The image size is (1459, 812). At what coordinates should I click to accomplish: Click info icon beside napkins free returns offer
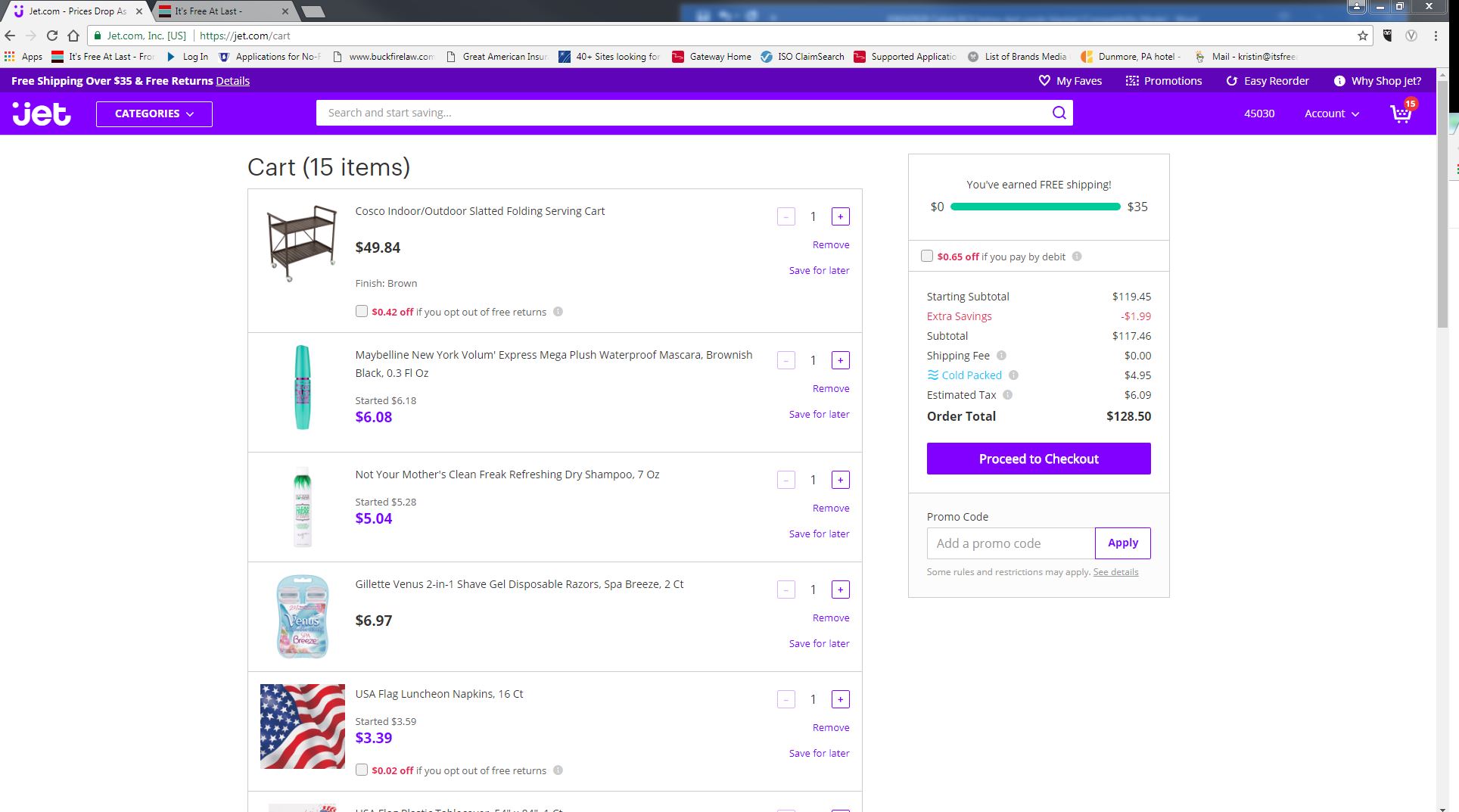tap(558, 770)
